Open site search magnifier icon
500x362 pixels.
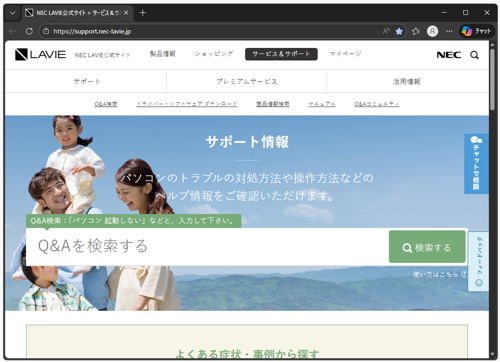pyautogui.click(x=474, y=55)
